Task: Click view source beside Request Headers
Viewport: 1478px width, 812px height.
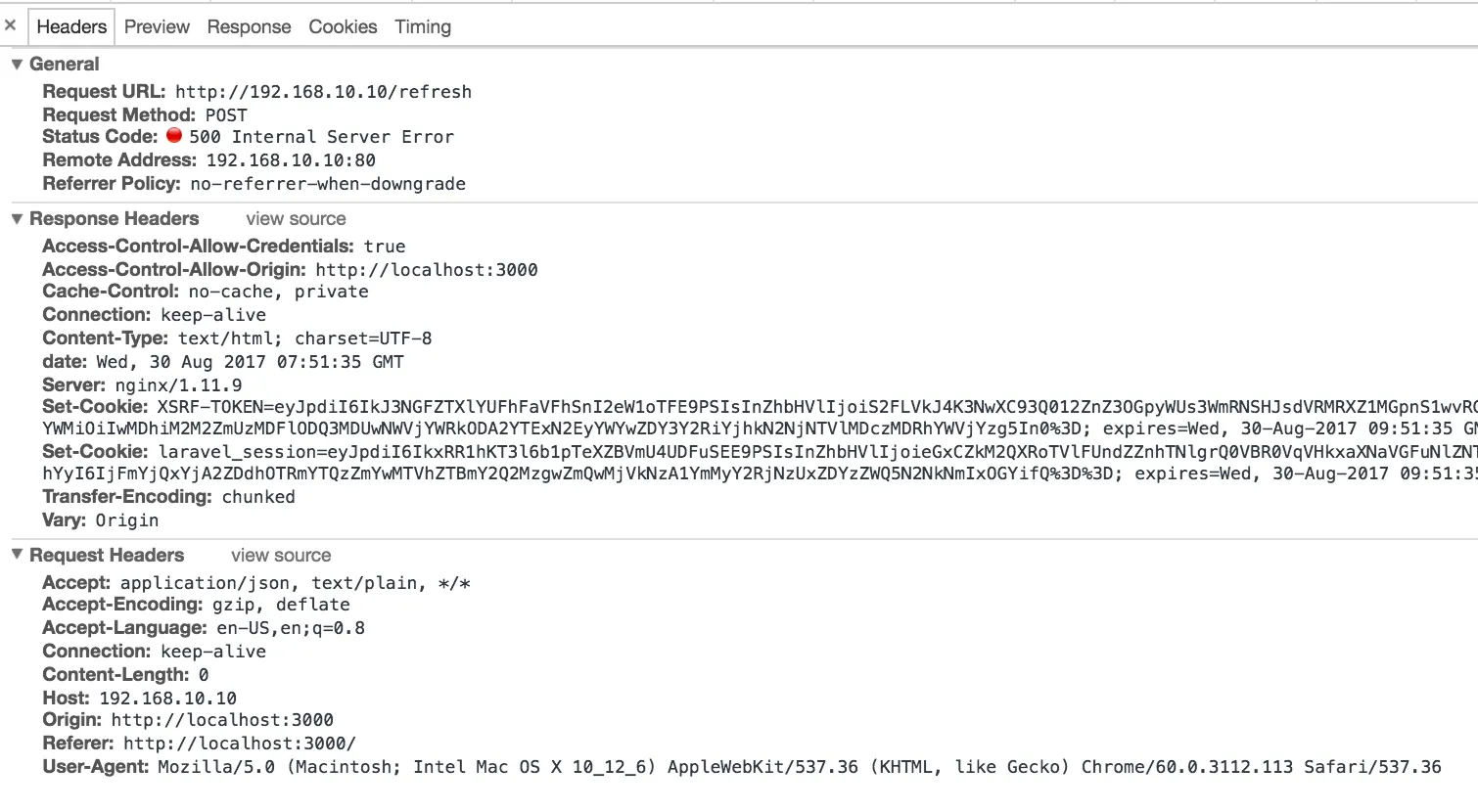Action: [281, 556]
